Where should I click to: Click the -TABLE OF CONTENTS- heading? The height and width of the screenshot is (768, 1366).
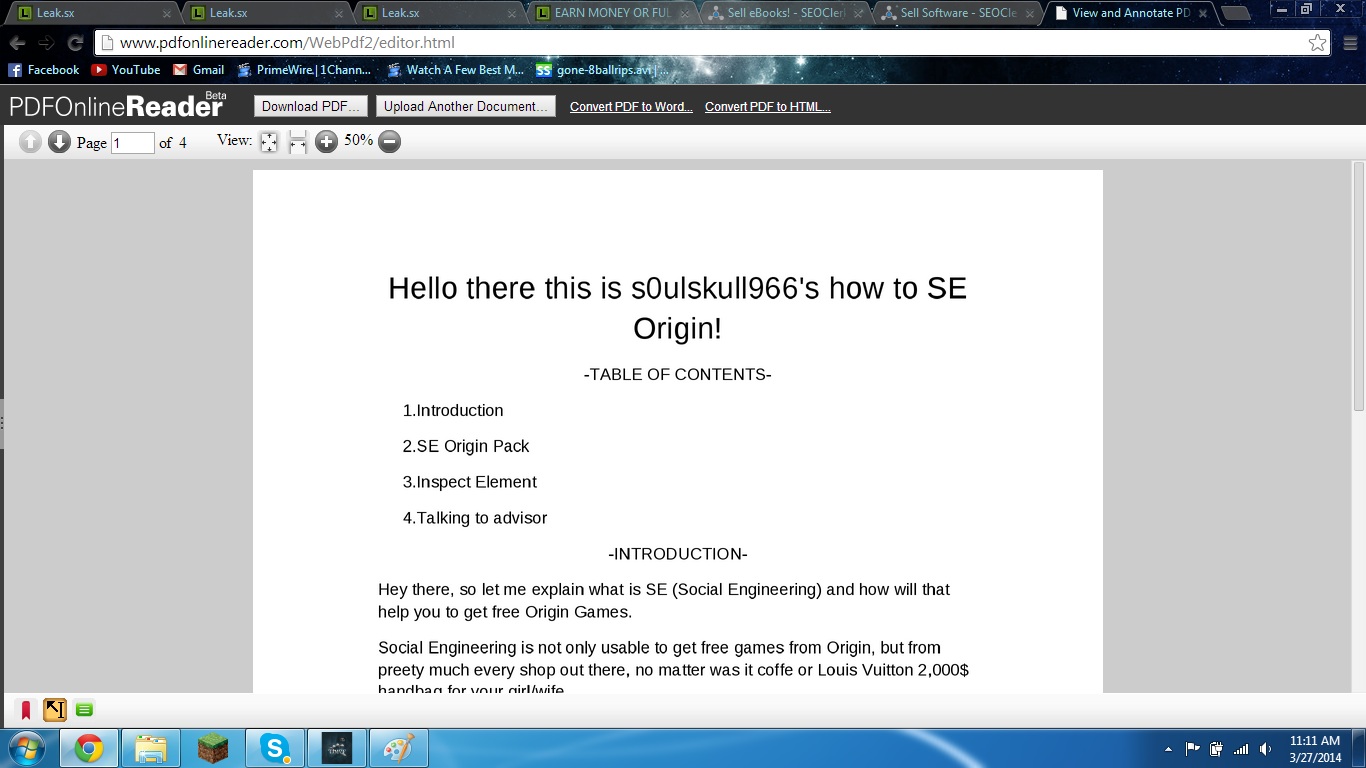[678, 375]
